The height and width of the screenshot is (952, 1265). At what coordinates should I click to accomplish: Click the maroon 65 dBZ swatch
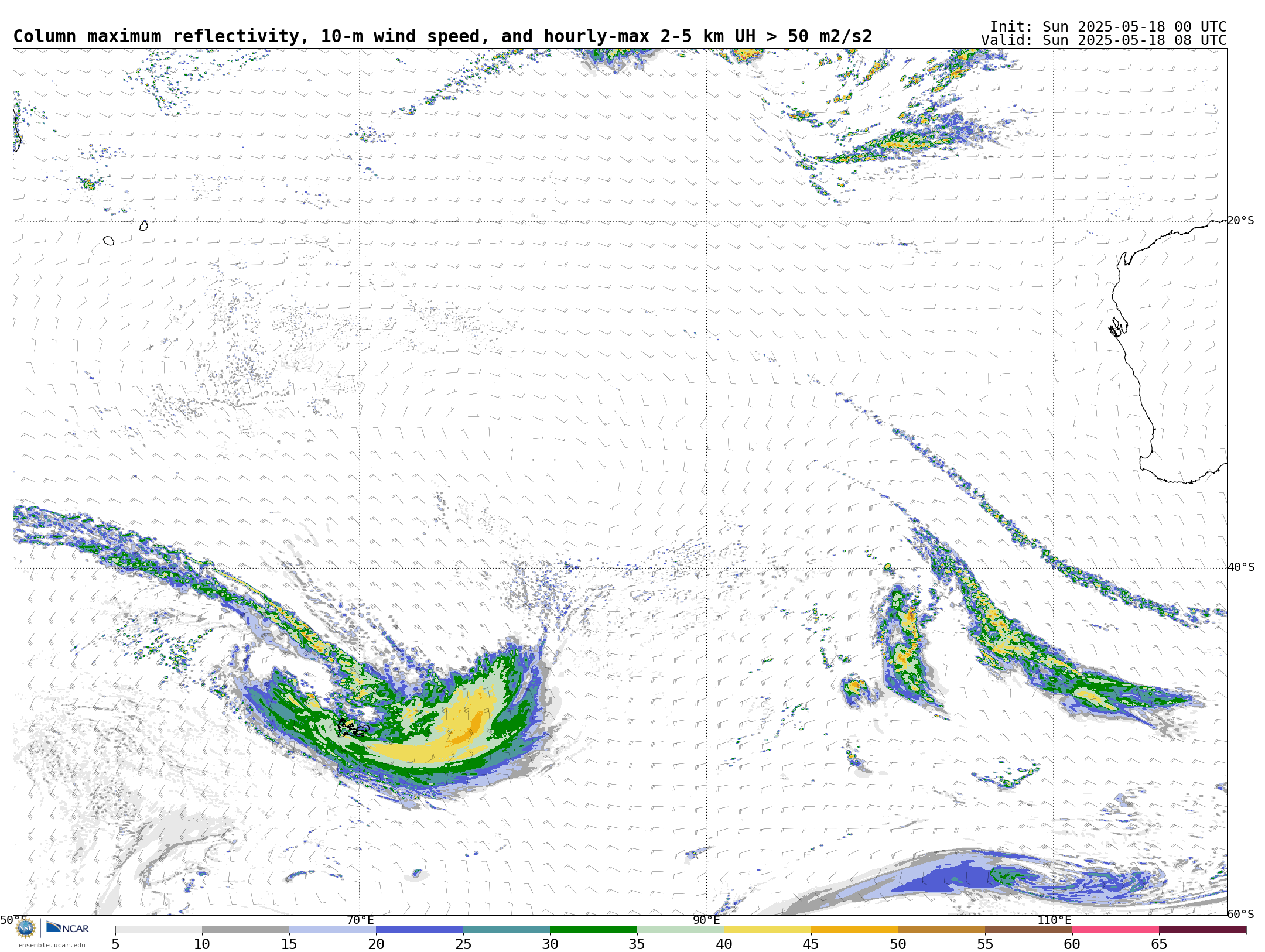click(x=1202, y=930)
